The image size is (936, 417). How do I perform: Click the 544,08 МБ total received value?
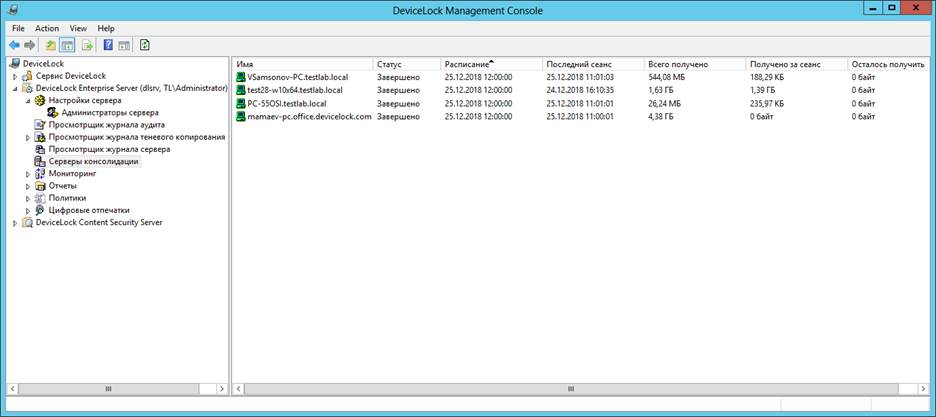666,77
